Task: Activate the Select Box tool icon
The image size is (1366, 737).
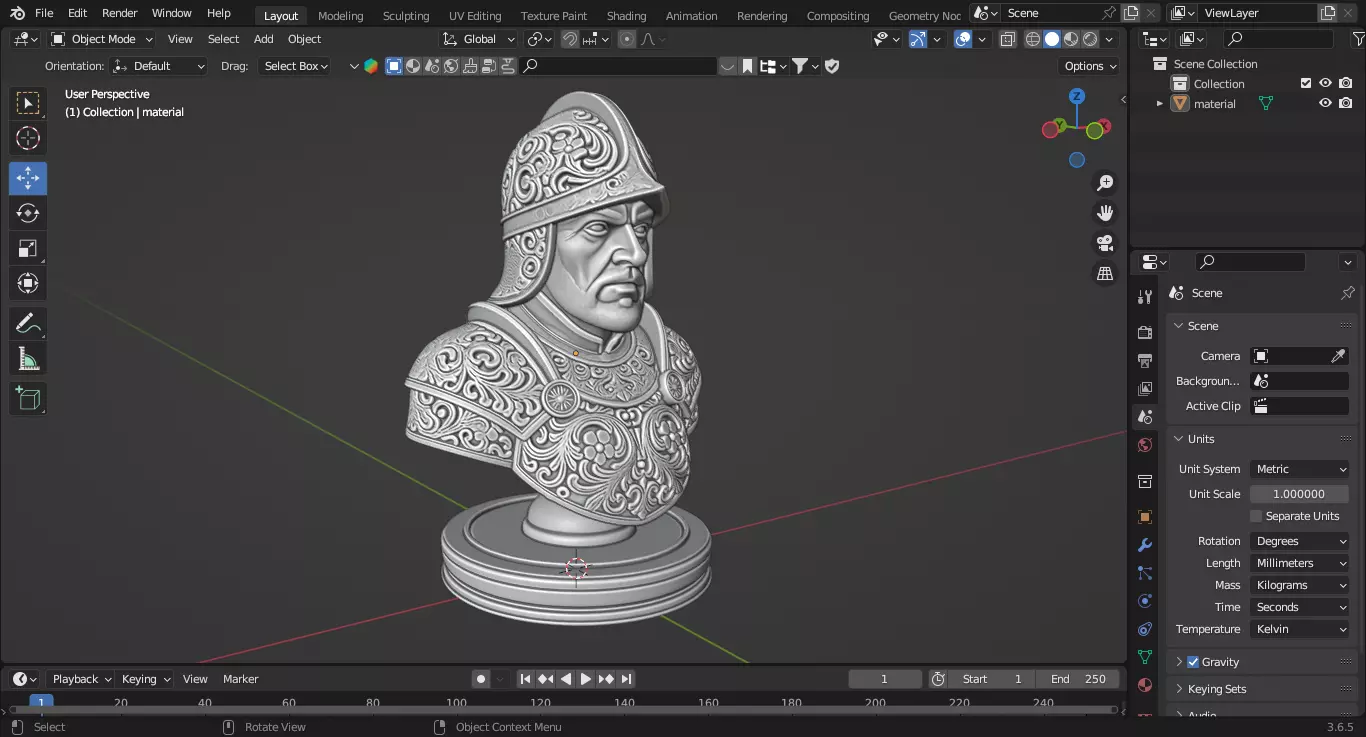Action: 28,103
